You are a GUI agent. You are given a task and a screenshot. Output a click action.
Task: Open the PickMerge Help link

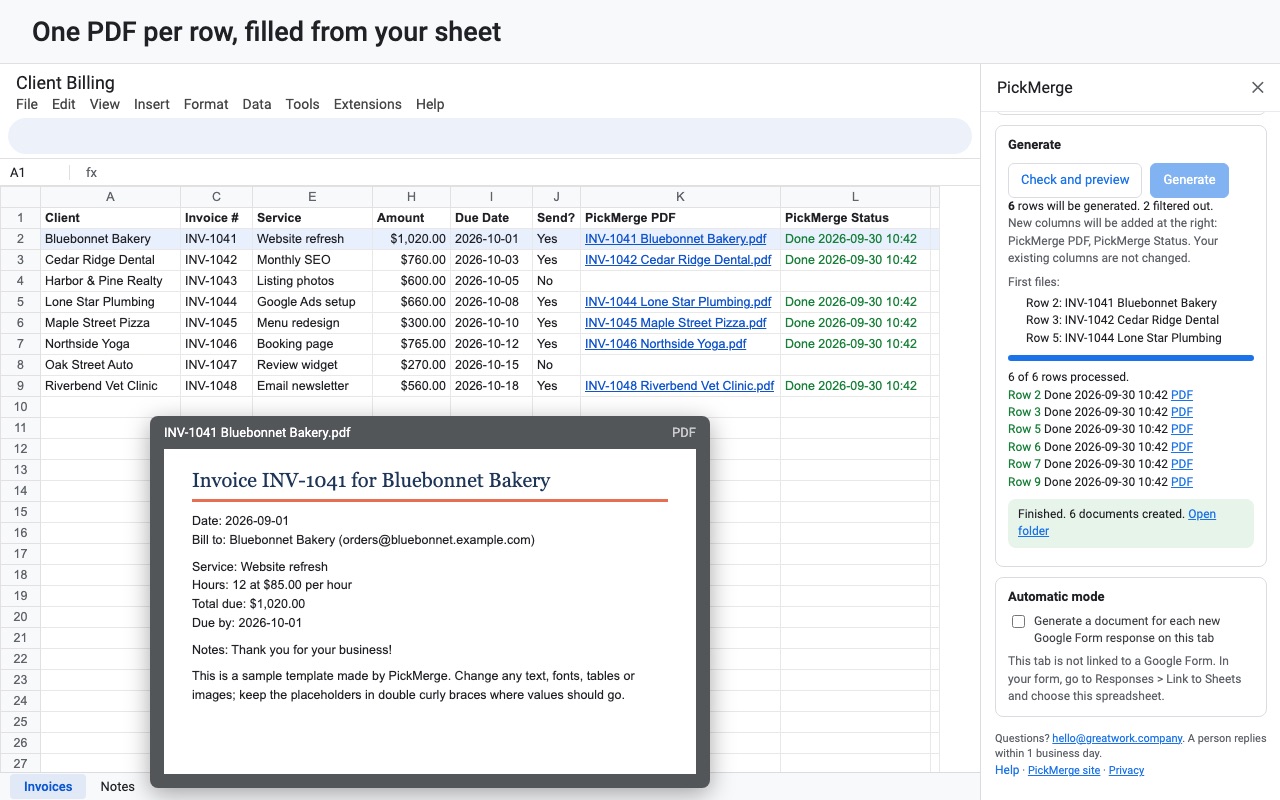(x=1007, y=770)
